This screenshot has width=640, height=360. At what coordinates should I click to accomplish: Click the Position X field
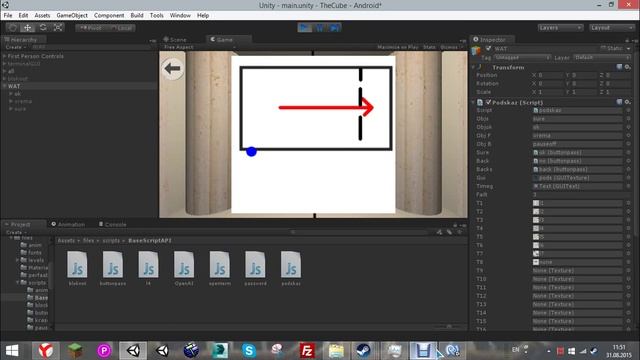(550, 75)
